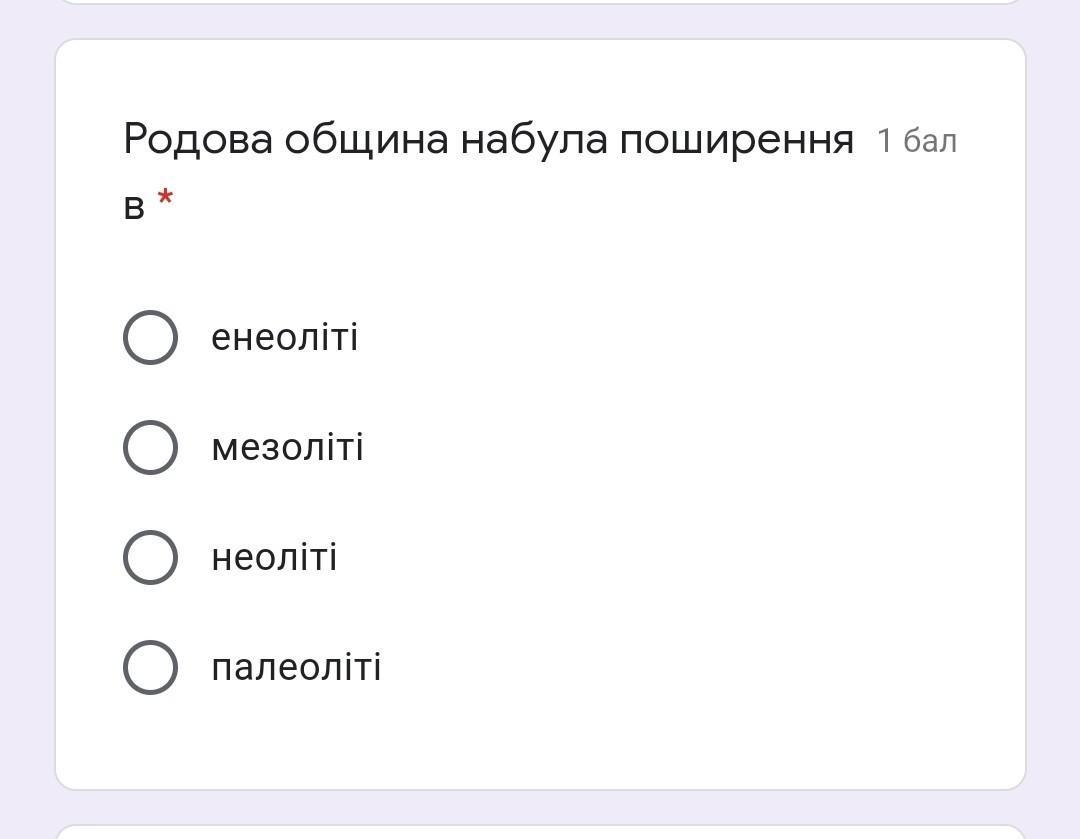
Task: Click the word "набула" in the question
Action: 533,139
